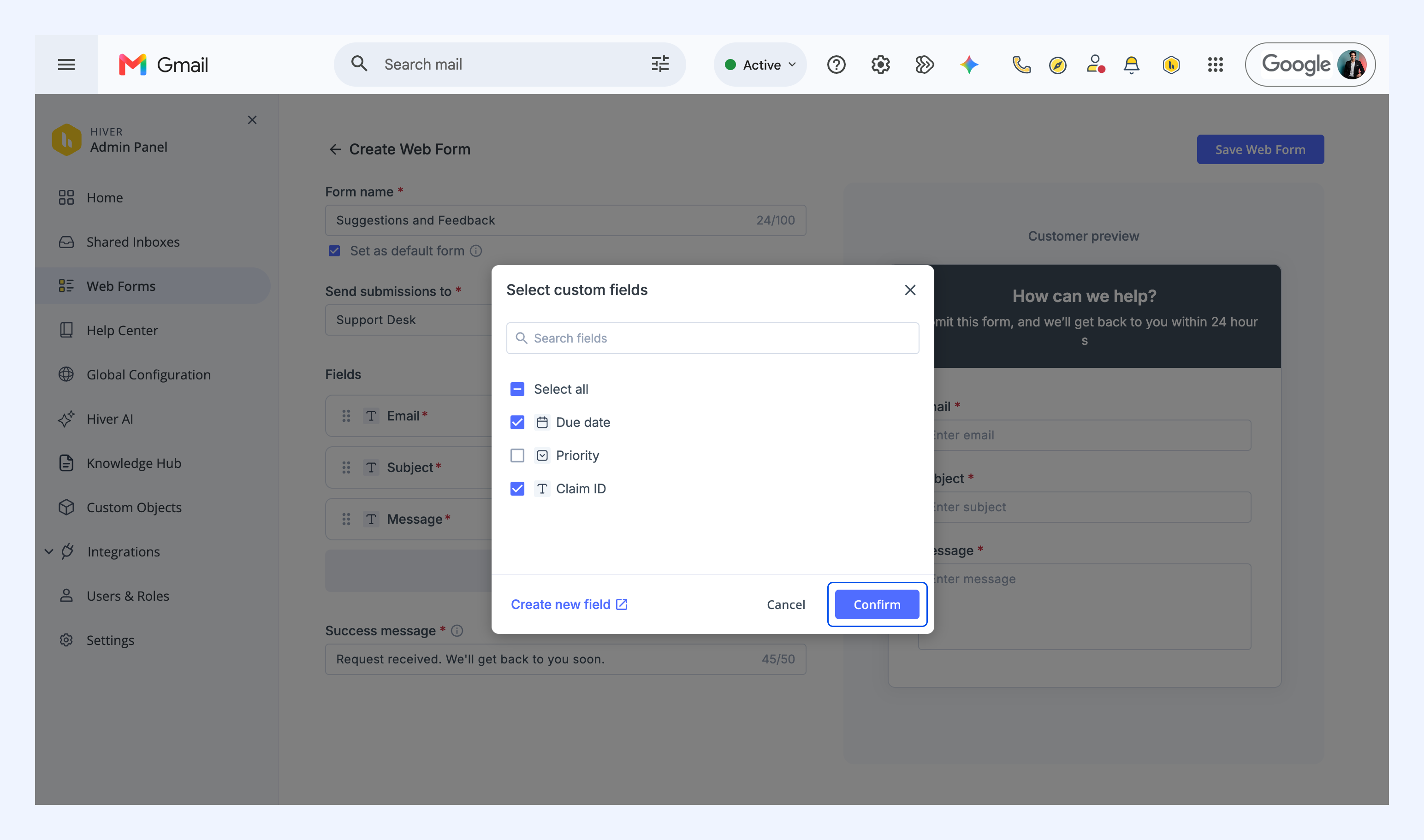Click the Gmail logo
Screen dimensions: 1424x840
(164, 65)
